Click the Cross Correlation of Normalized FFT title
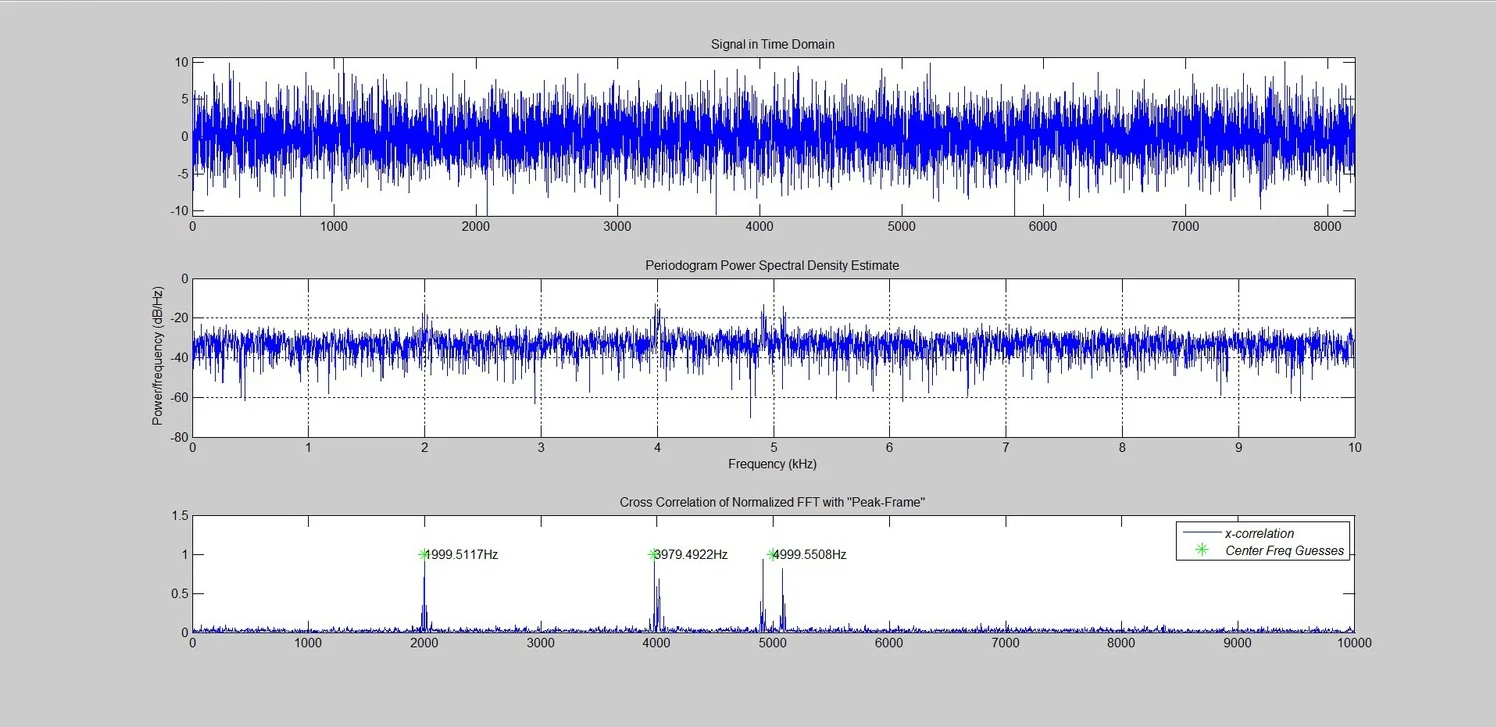The image size is (1496, 727). [x=772, y=502]
